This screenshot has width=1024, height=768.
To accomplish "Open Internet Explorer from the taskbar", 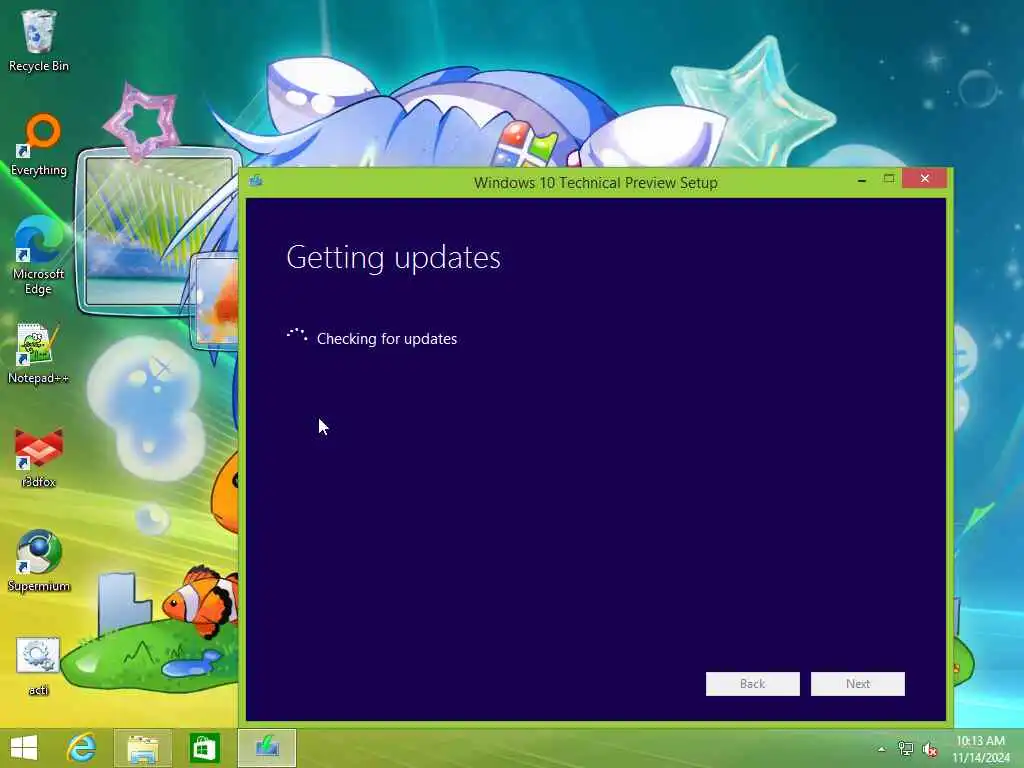I will (82, 748).
